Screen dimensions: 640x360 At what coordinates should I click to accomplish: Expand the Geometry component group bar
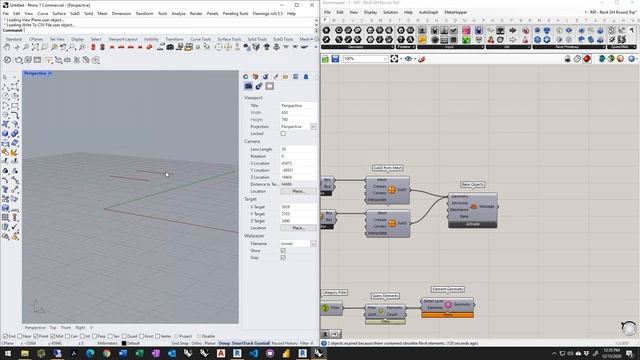click(357, 47)
